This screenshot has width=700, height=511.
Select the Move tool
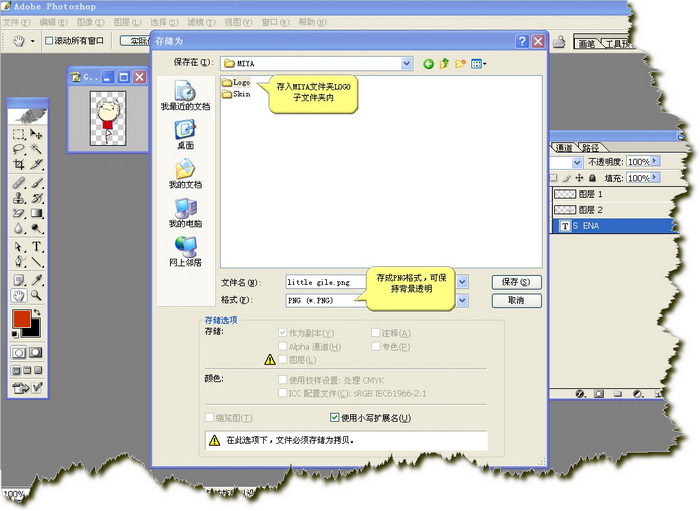point(36,134)
